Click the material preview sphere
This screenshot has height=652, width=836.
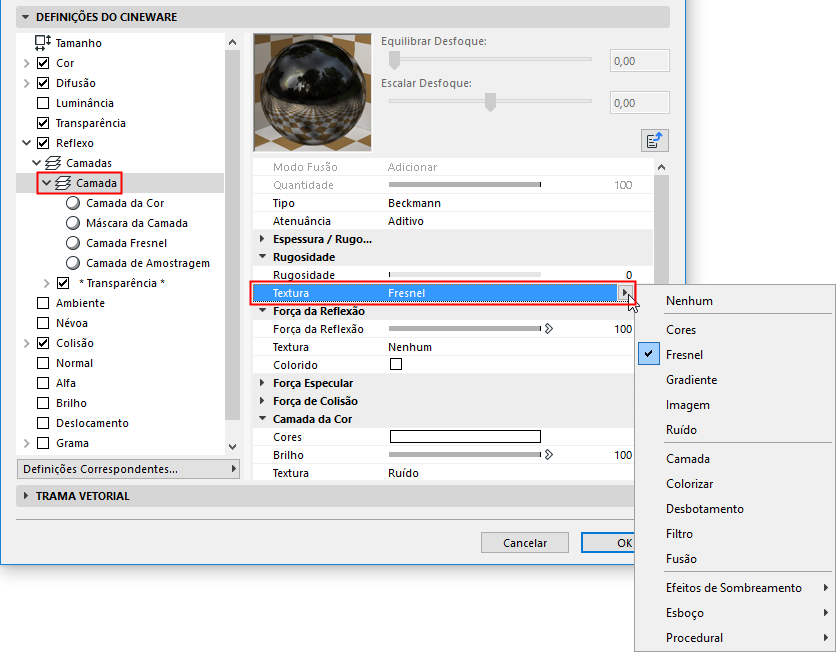(312, 90)
